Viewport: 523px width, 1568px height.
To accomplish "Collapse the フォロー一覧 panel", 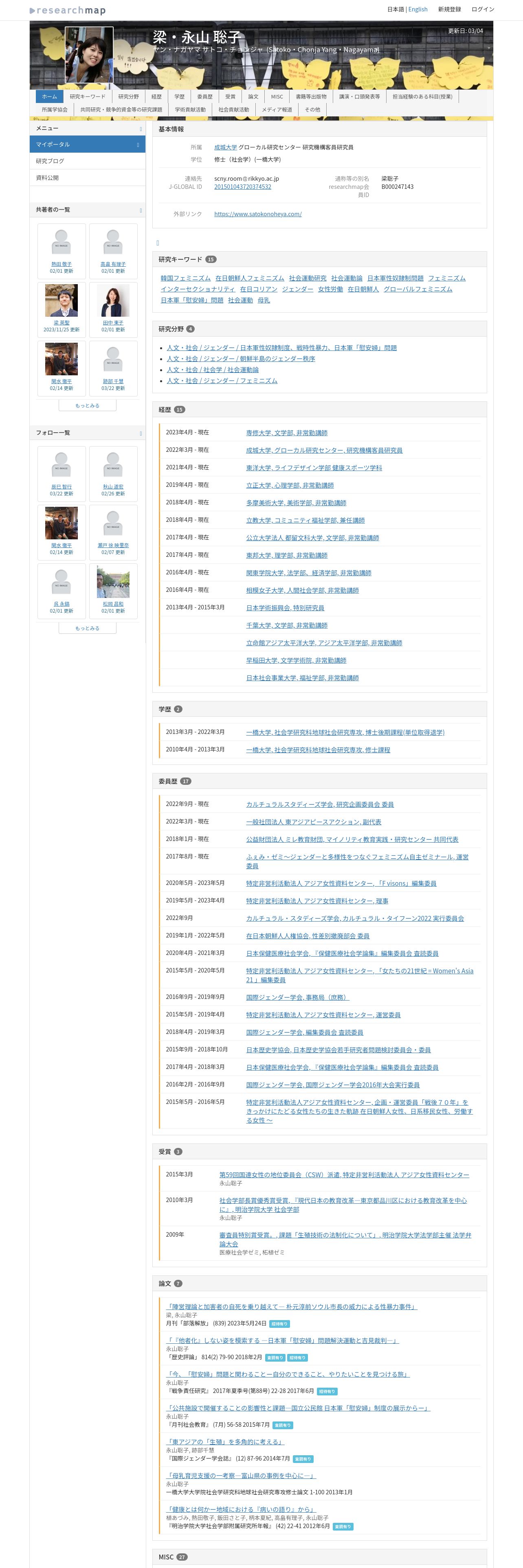I will tap(141, 434).
